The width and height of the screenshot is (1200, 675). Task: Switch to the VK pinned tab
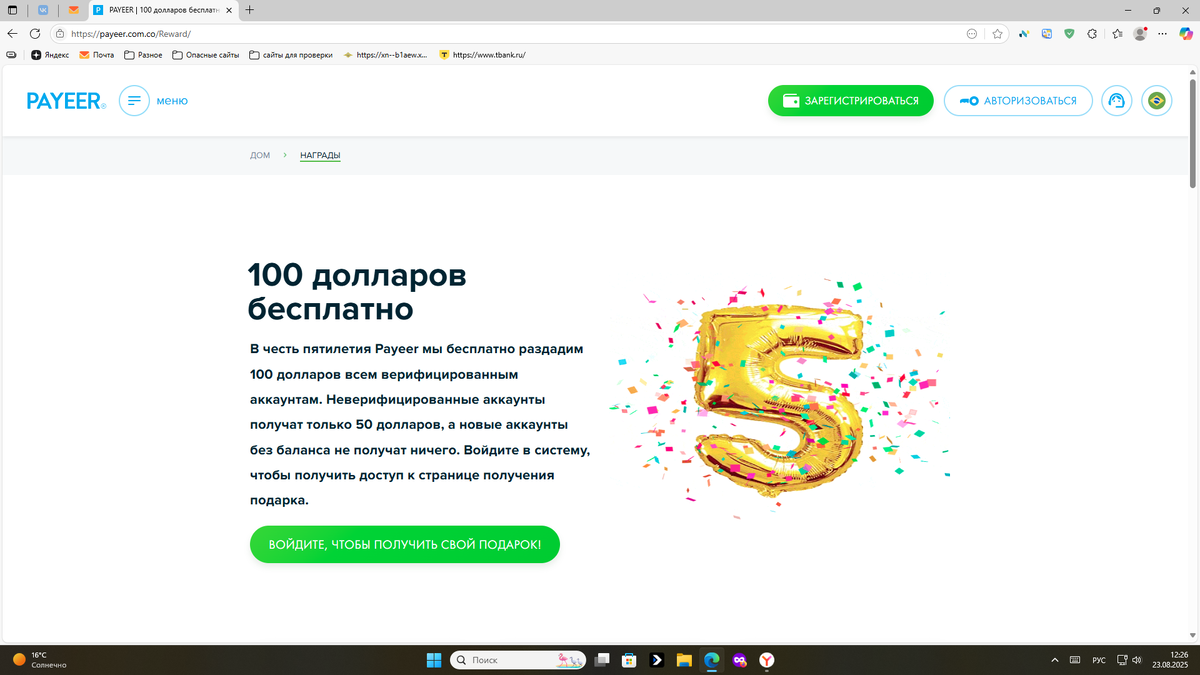point(43,10)
